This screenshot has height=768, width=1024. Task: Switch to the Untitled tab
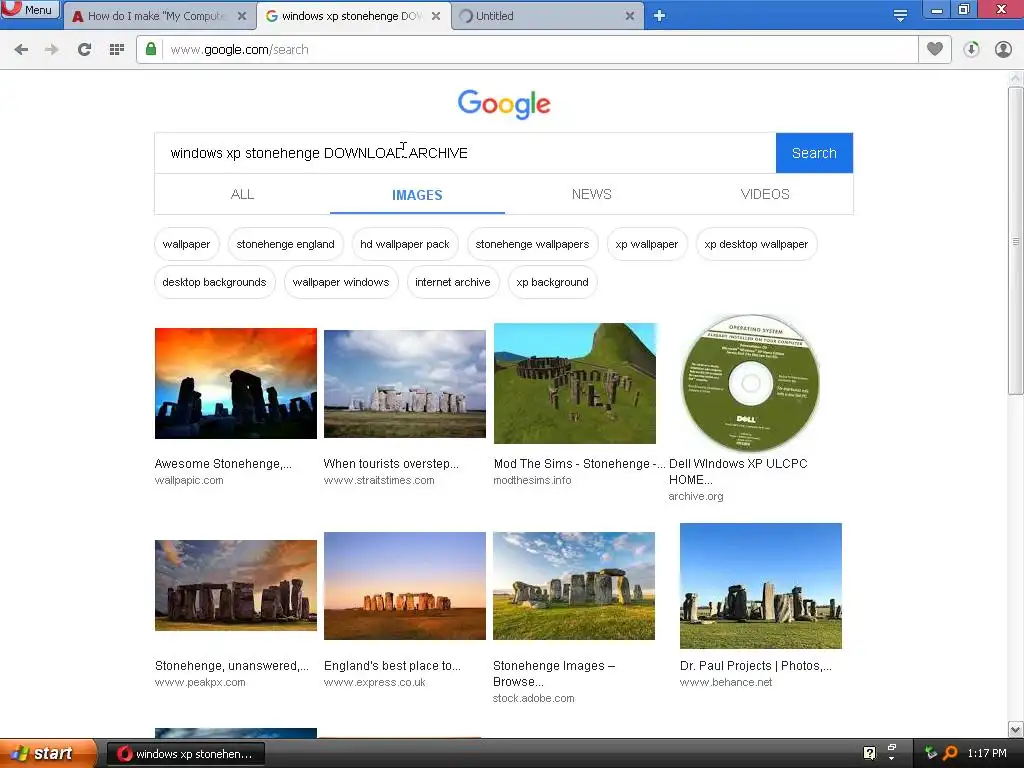click(x=547, y=16)
